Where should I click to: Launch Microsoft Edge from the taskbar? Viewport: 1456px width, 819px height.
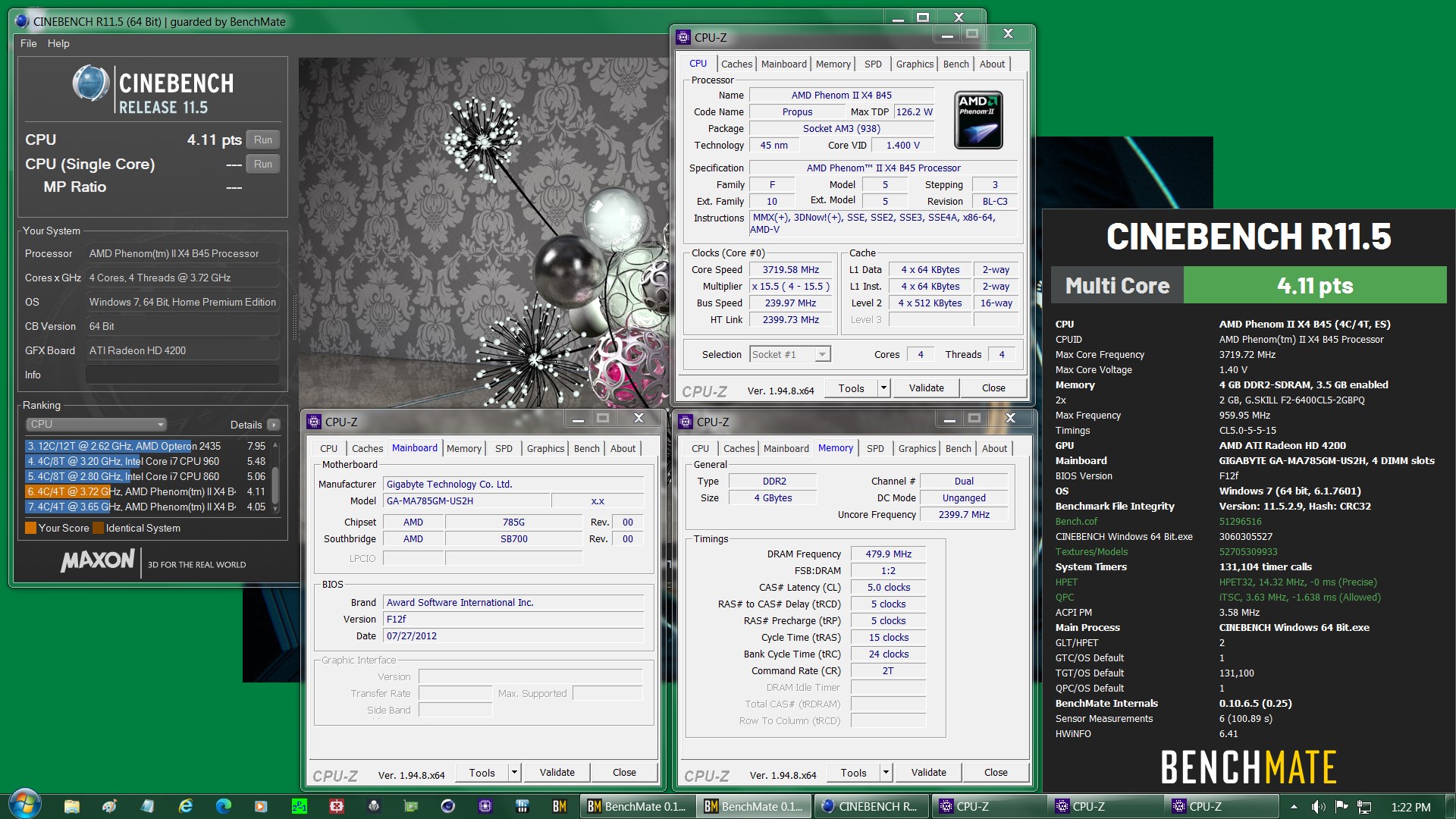point(224,806)
